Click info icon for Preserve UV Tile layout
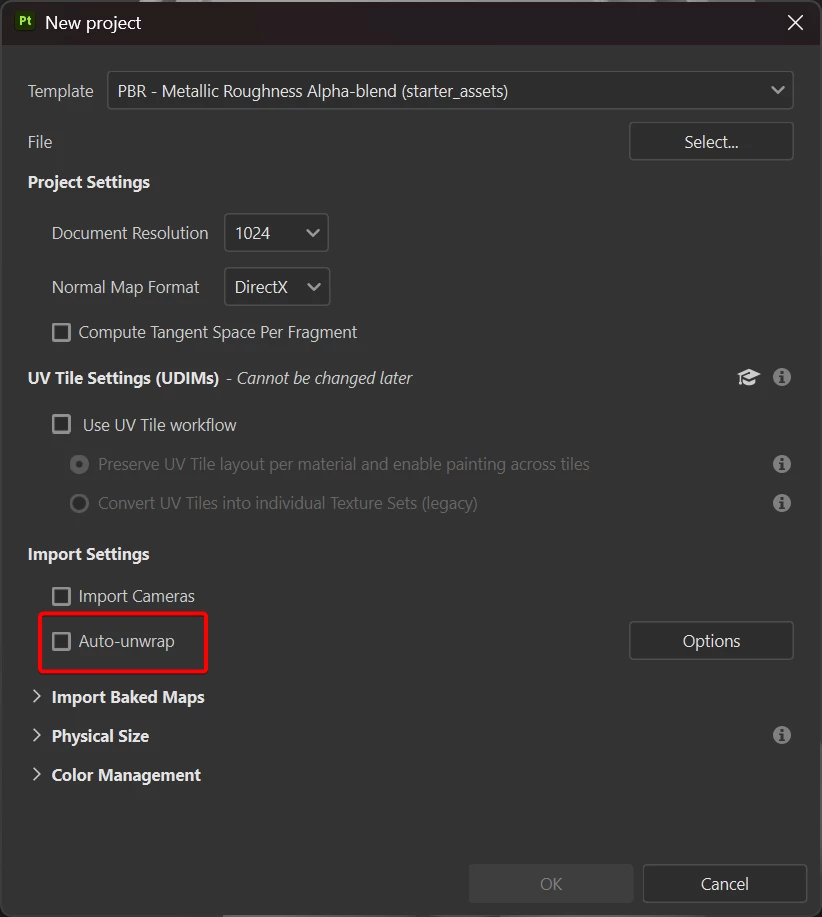The width and height of the screenshot is (822, 917). (x=782, y=464)
